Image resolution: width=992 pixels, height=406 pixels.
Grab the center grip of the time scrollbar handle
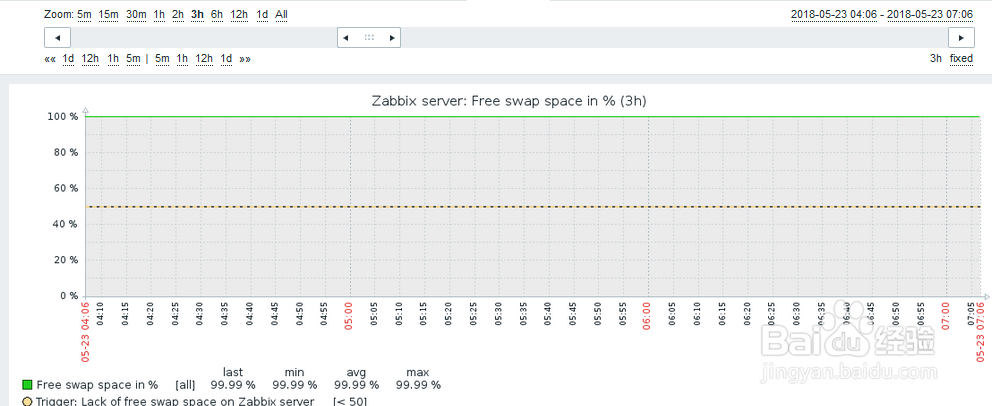[369, 37]
